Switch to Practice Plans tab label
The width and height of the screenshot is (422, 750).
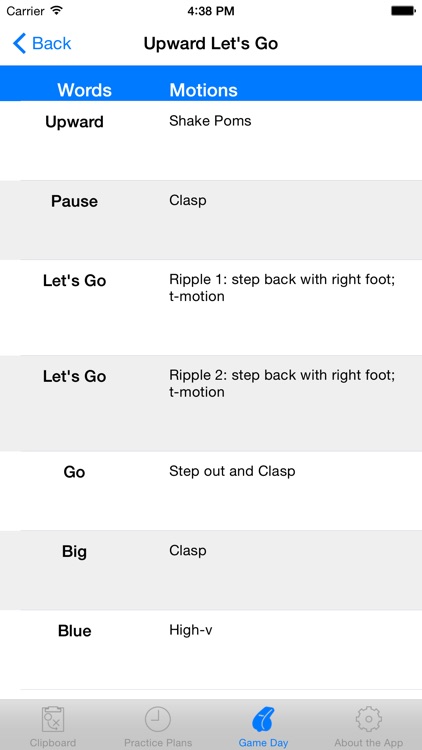click(x=158, y=743)
